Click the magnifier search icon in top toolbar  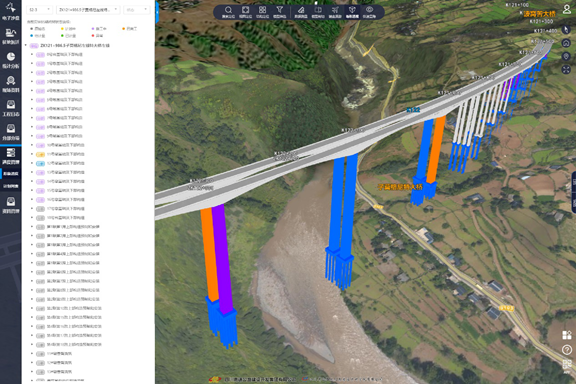click(228, 10)
